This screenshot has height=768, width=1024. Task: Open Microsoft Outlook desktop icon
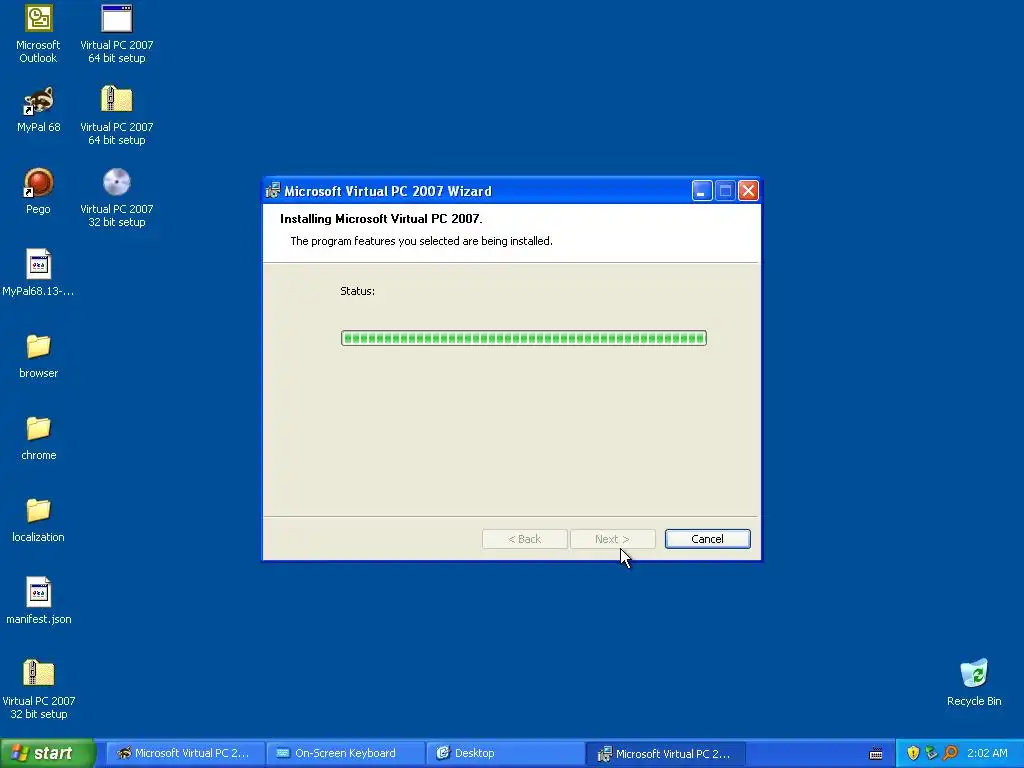(x=38, y=34)
